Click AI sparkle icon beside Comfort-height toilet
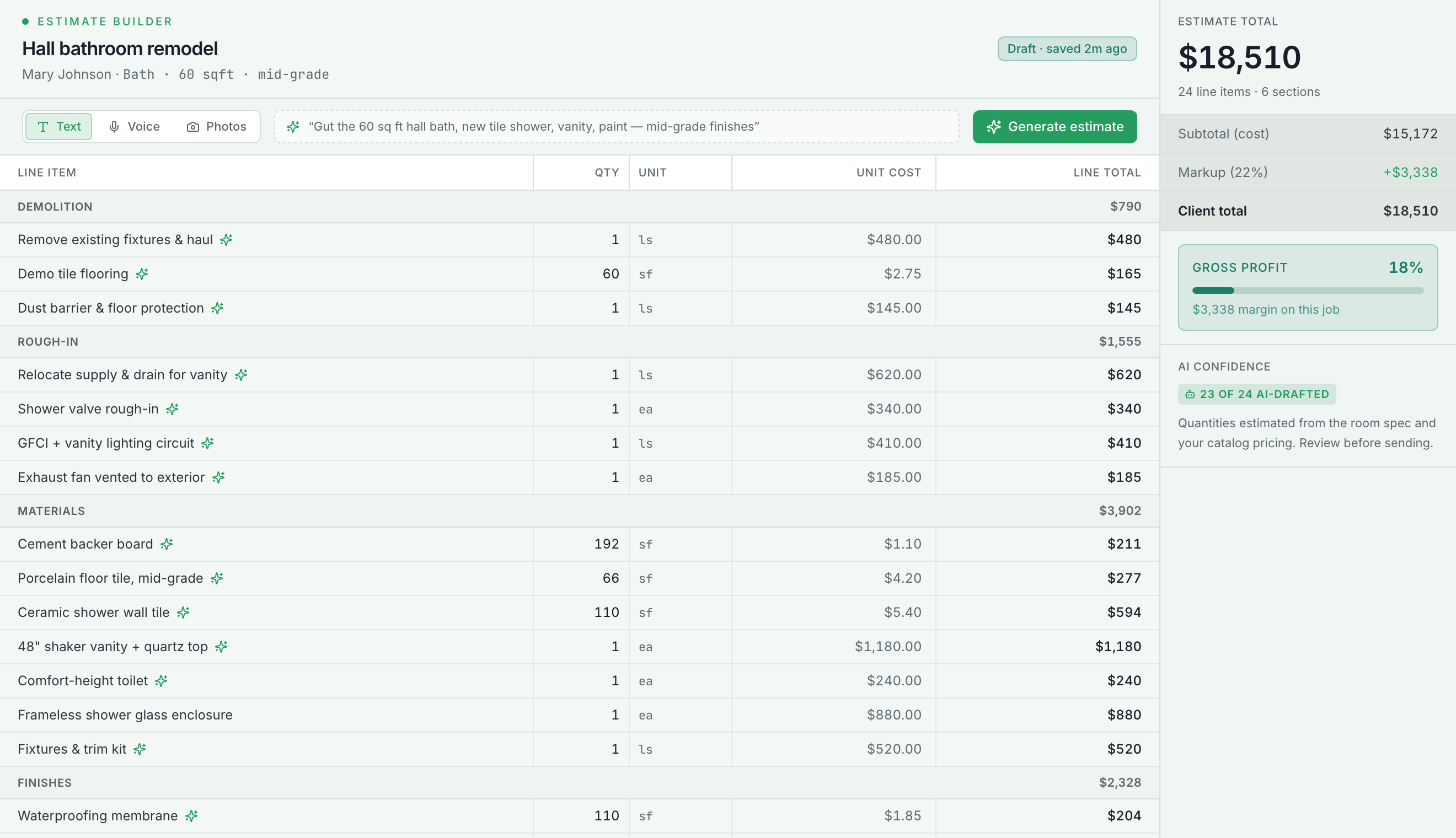1456x838 pixels. [161, 681]
